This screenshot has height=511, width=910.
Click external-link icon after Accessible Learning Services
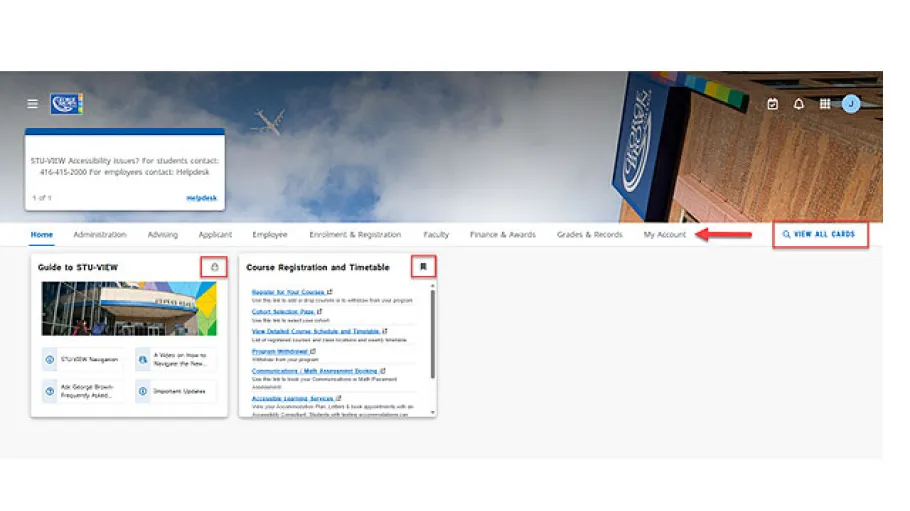(x=338, y=398)
